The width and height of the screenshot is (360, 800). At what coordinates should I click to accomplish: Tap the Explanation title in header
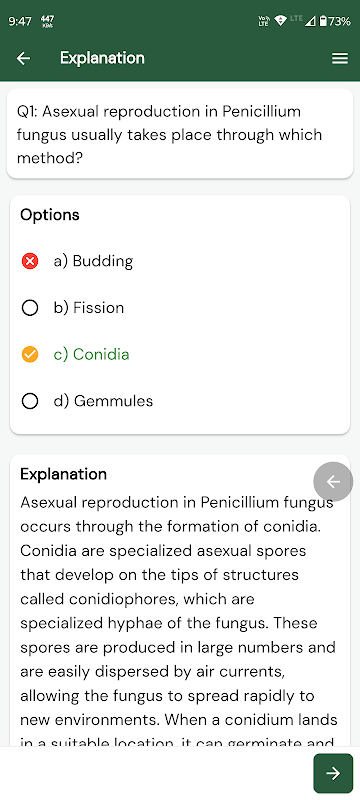(x=102, y=58)
